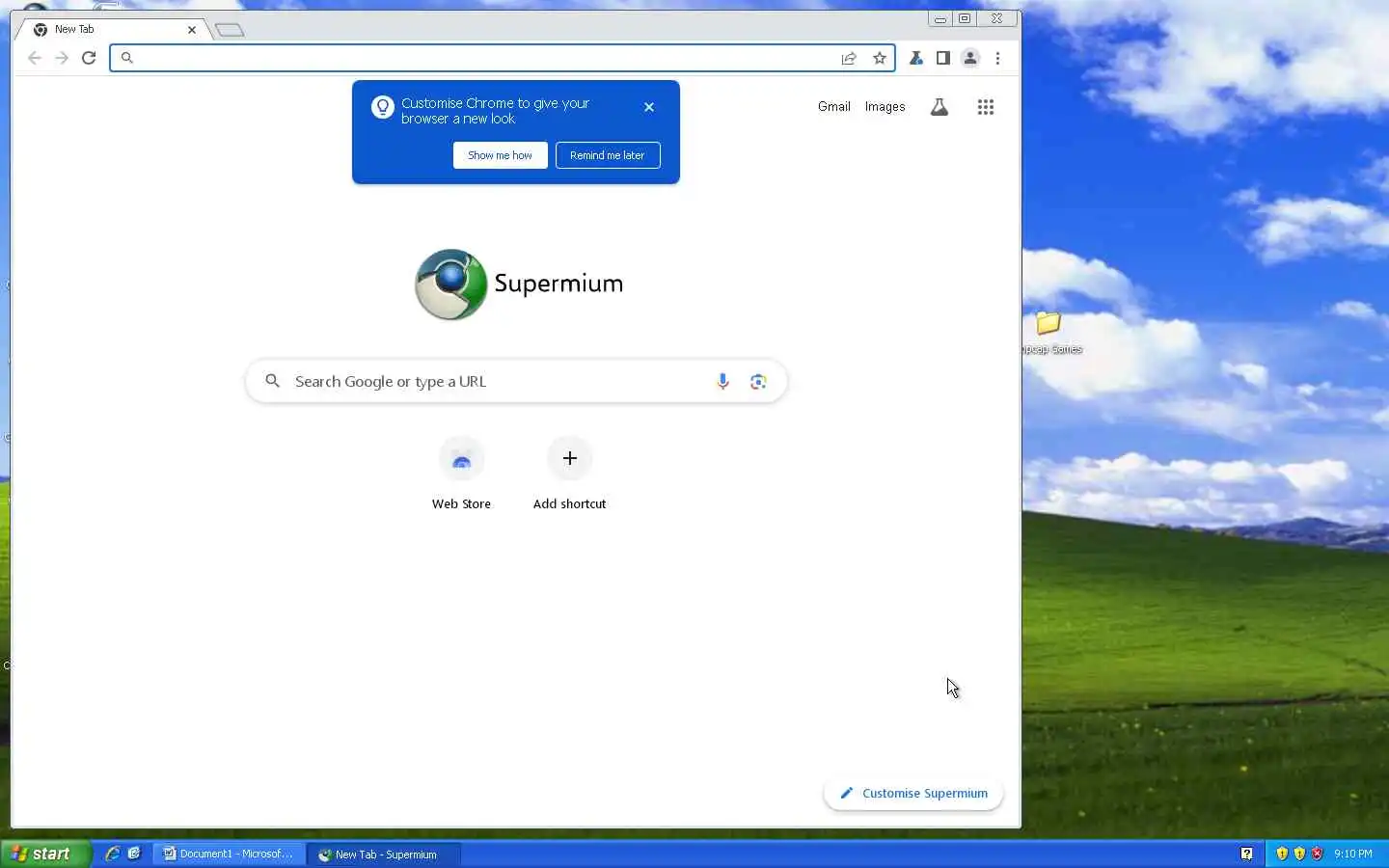Click the help question mark tray icon
The height and width of the screenshot is (868, 1389).
point(1246,854)
